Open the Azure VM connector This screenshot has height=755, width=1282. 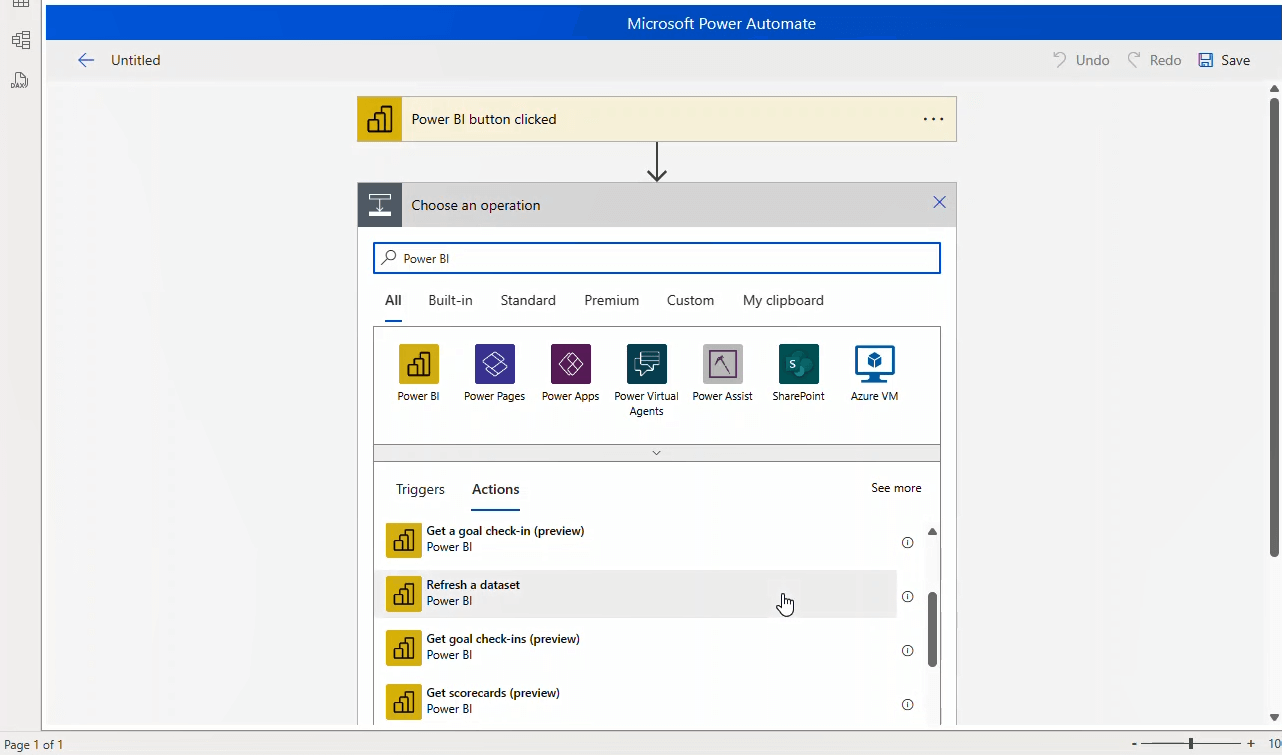[874, 364]
